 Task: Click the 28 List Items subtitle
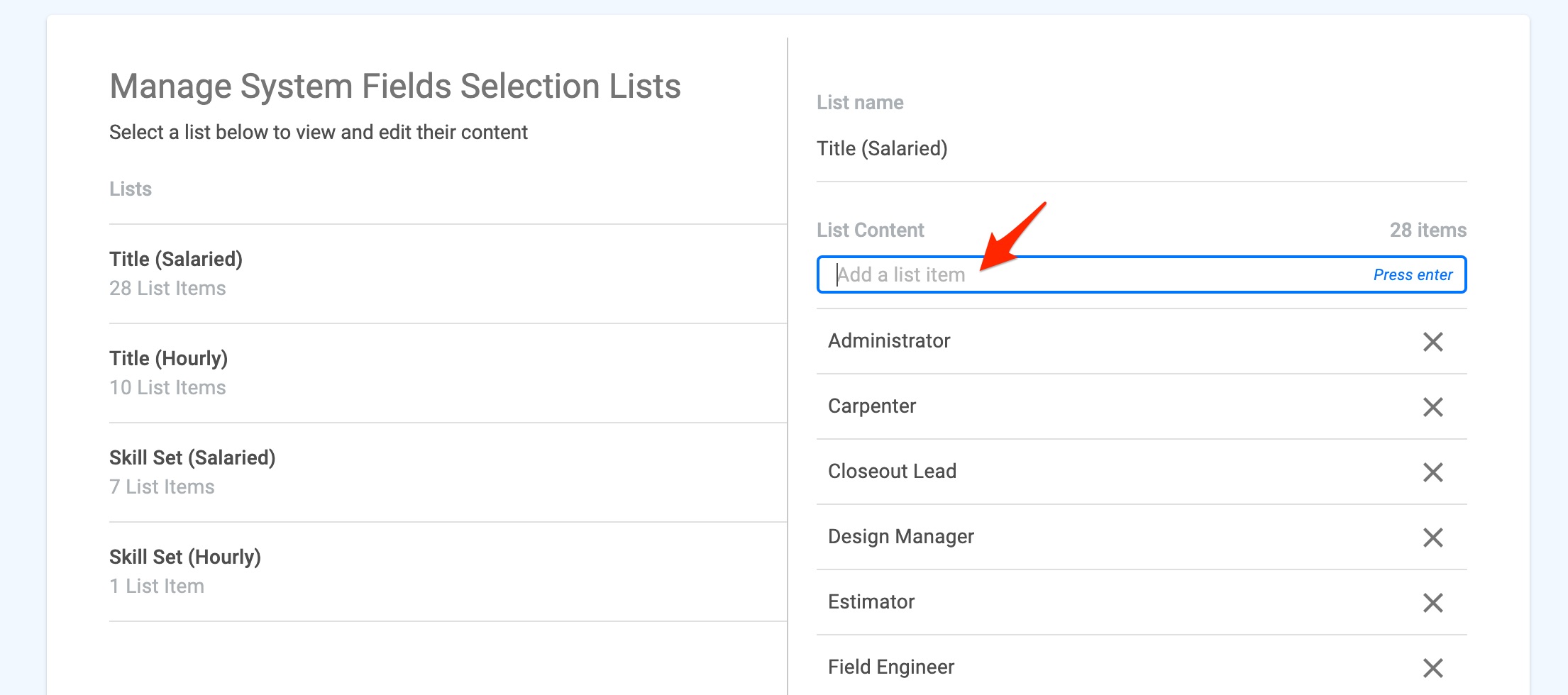[167, 289]
